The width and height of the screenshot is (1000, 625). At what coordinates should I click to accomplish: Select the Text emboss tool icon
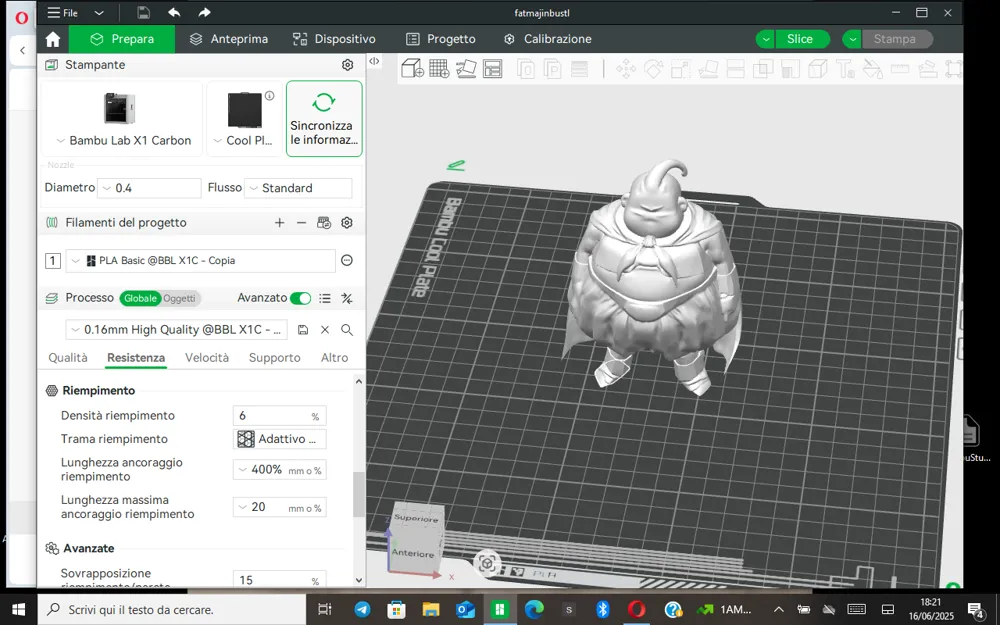click(x=845, y=69)
